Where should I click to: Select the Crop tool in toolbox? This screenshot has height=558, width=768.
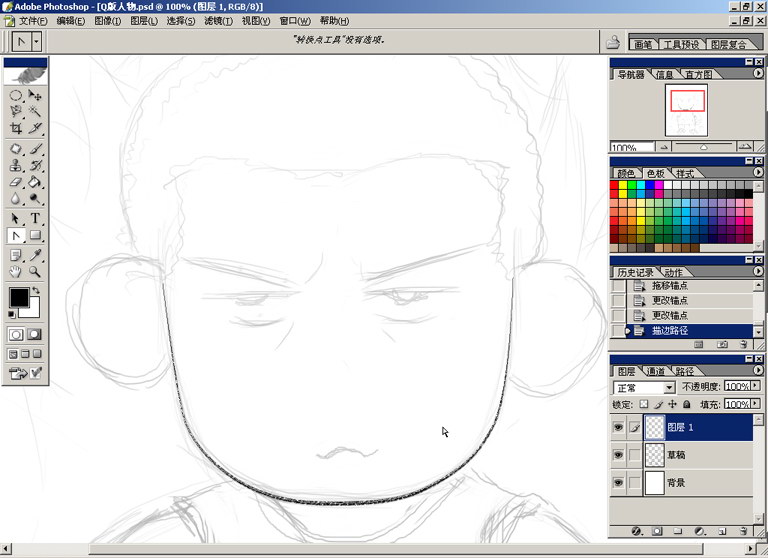coord(15,128)
